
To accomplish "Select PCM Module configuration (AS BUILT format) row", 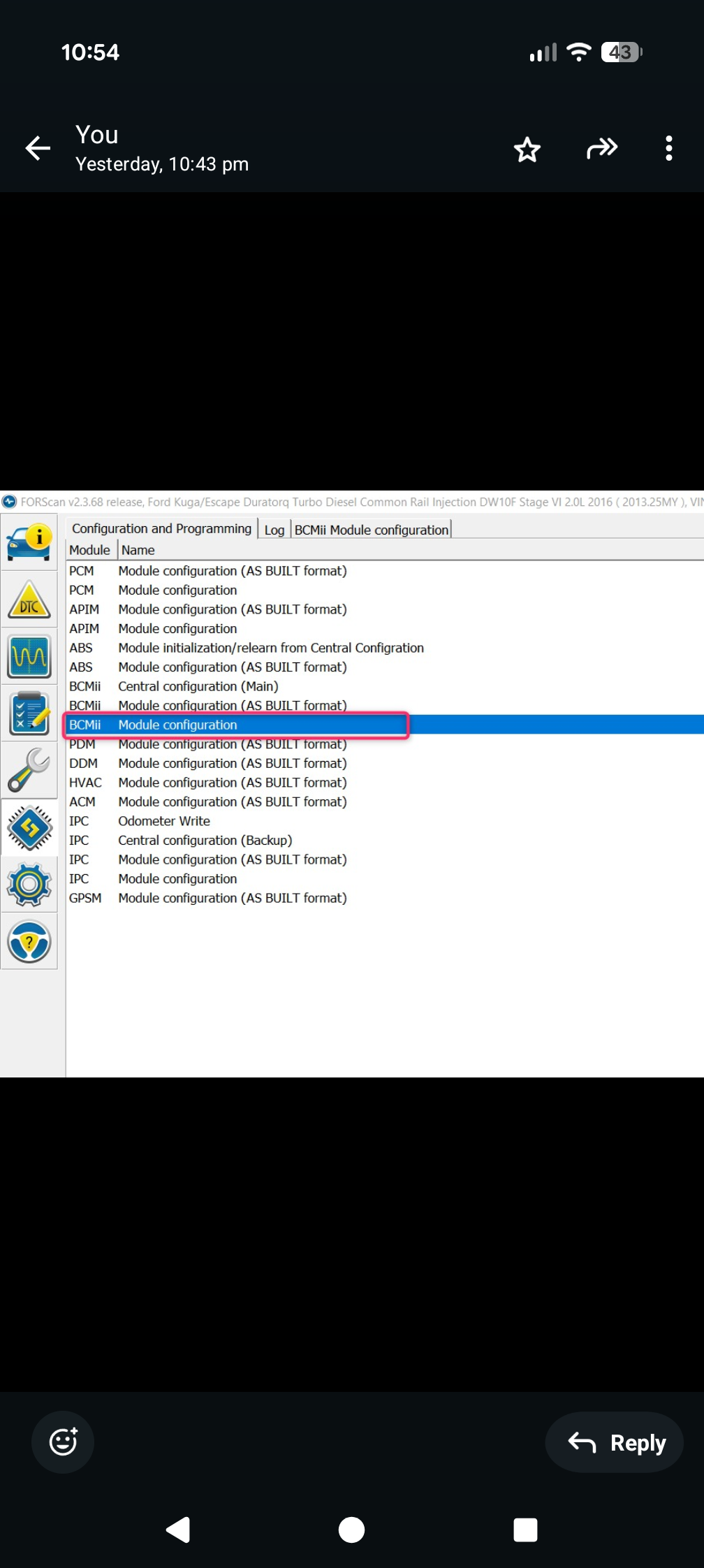I will pos(384,571).
